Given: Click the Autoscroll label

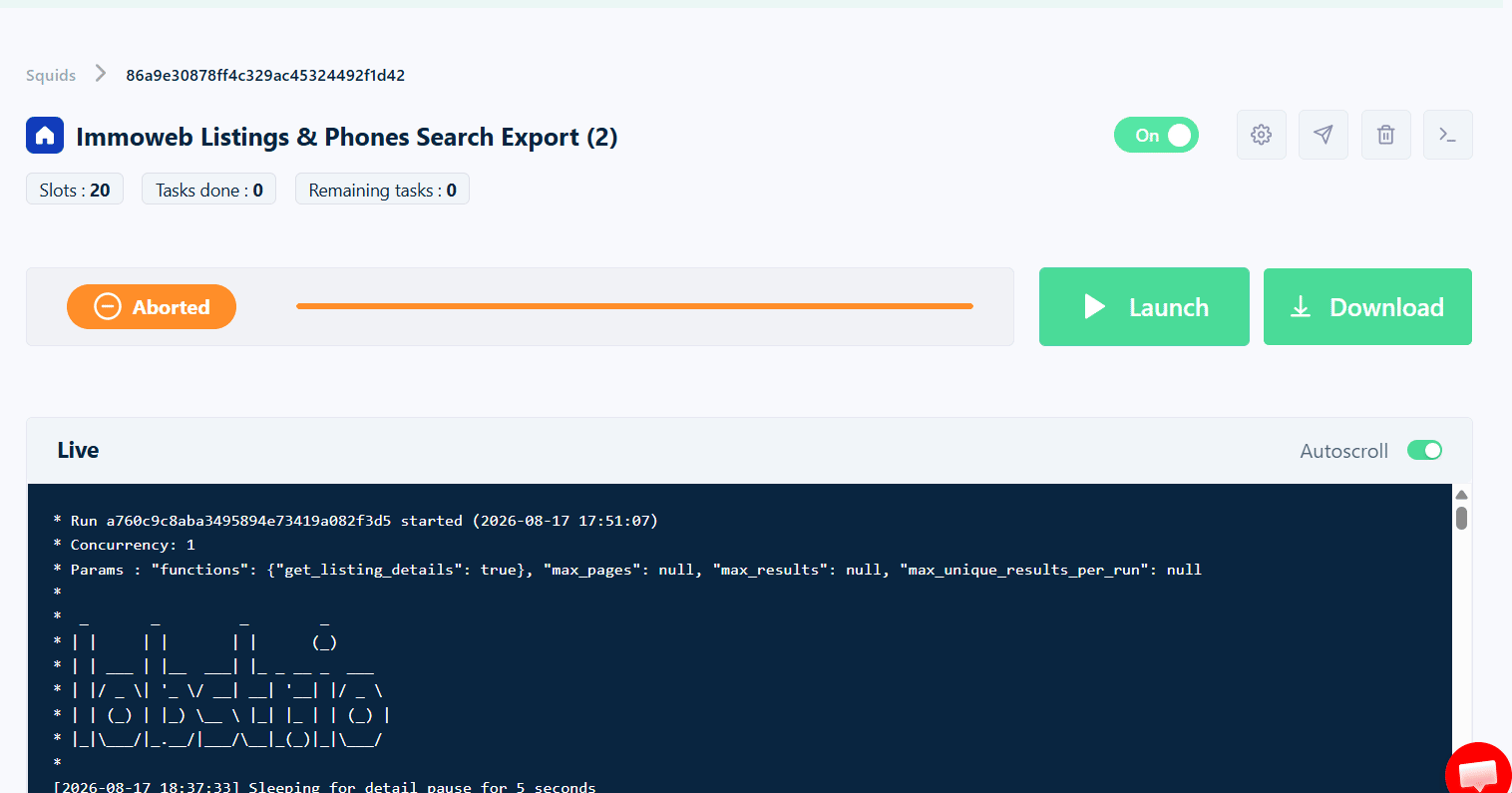Looking at the screenshot, I should click(x=1343, y=451).
